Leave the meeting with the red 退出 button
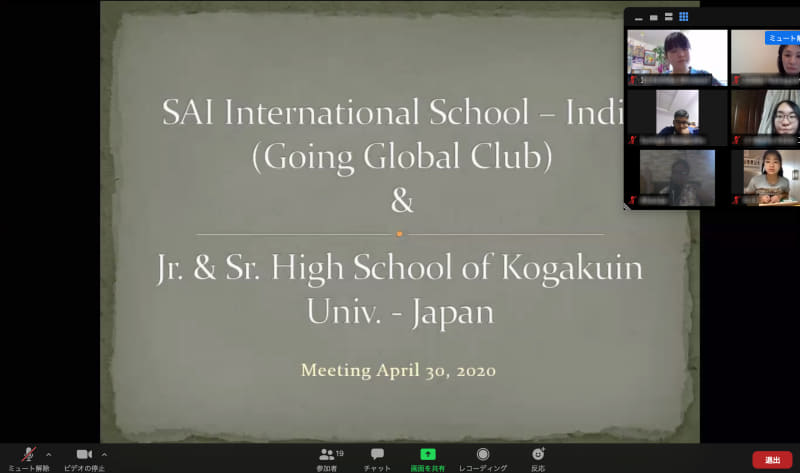Image resolution: width=800 pixels, height=473 pixels. pos(772,460)
